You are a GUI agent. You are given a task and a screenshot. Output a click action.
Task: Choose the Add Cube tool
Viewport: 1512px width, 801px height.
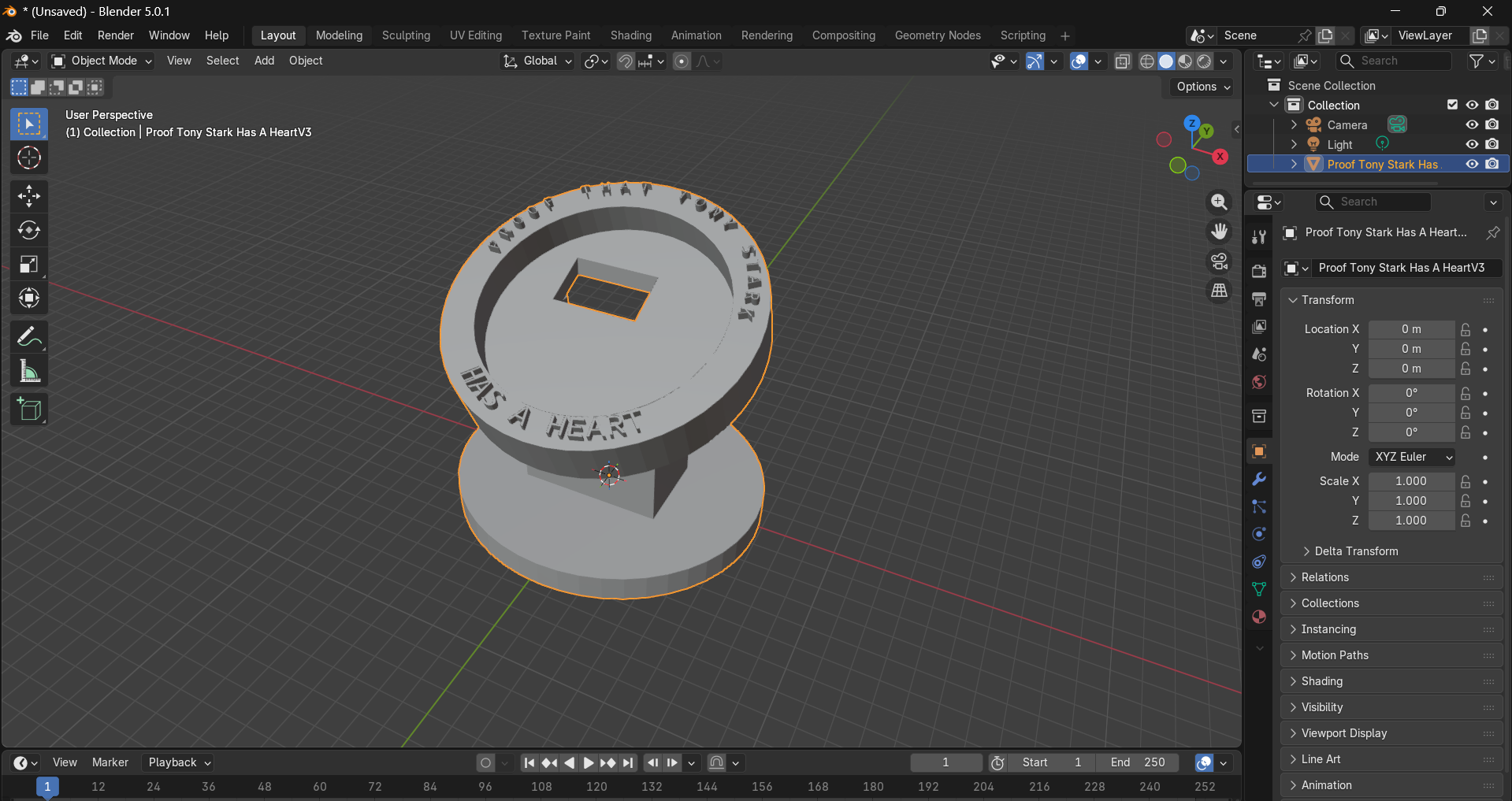29,410
